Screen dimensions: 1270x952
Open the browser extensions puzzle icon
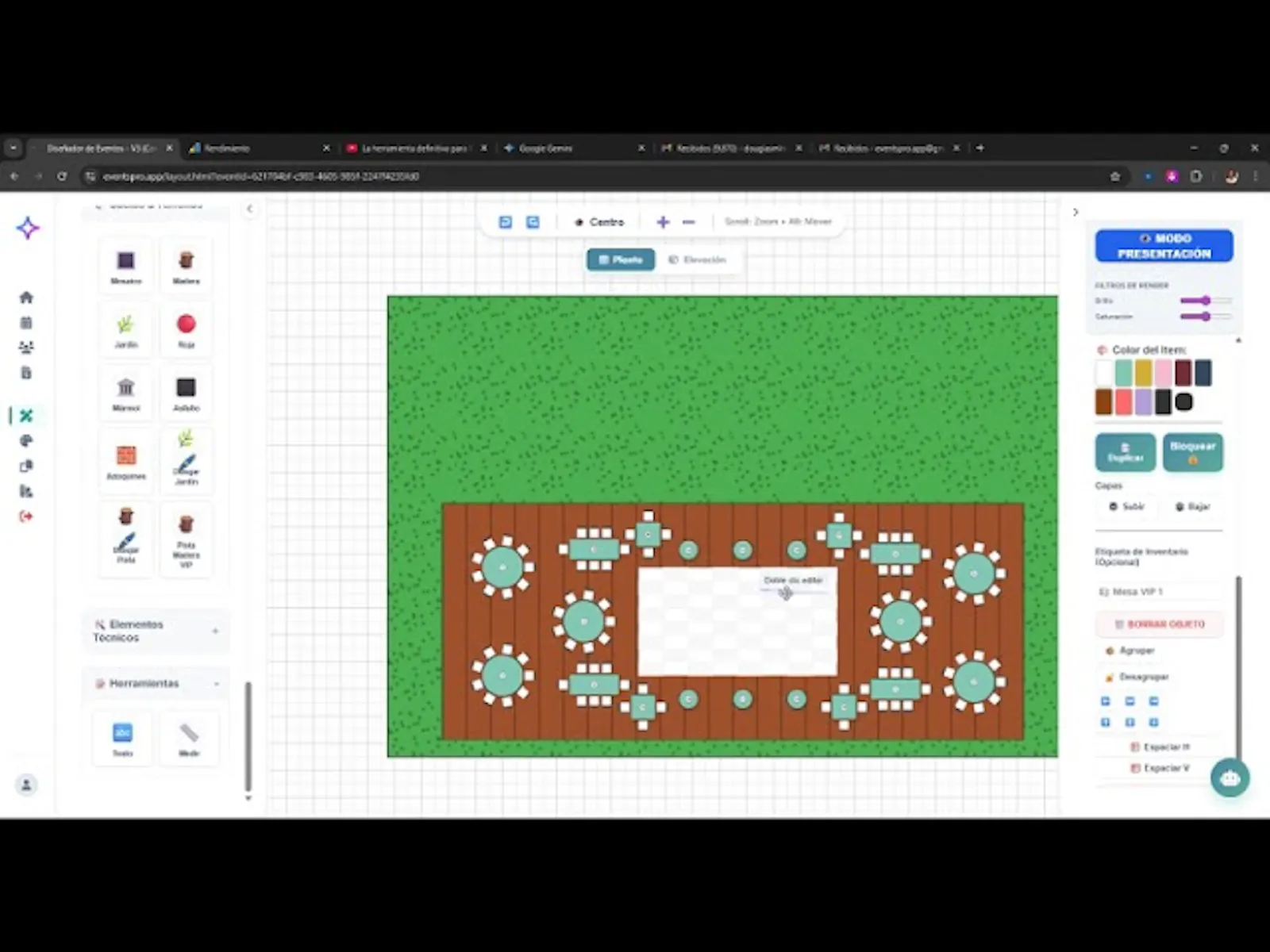(x=1196, y=176)
